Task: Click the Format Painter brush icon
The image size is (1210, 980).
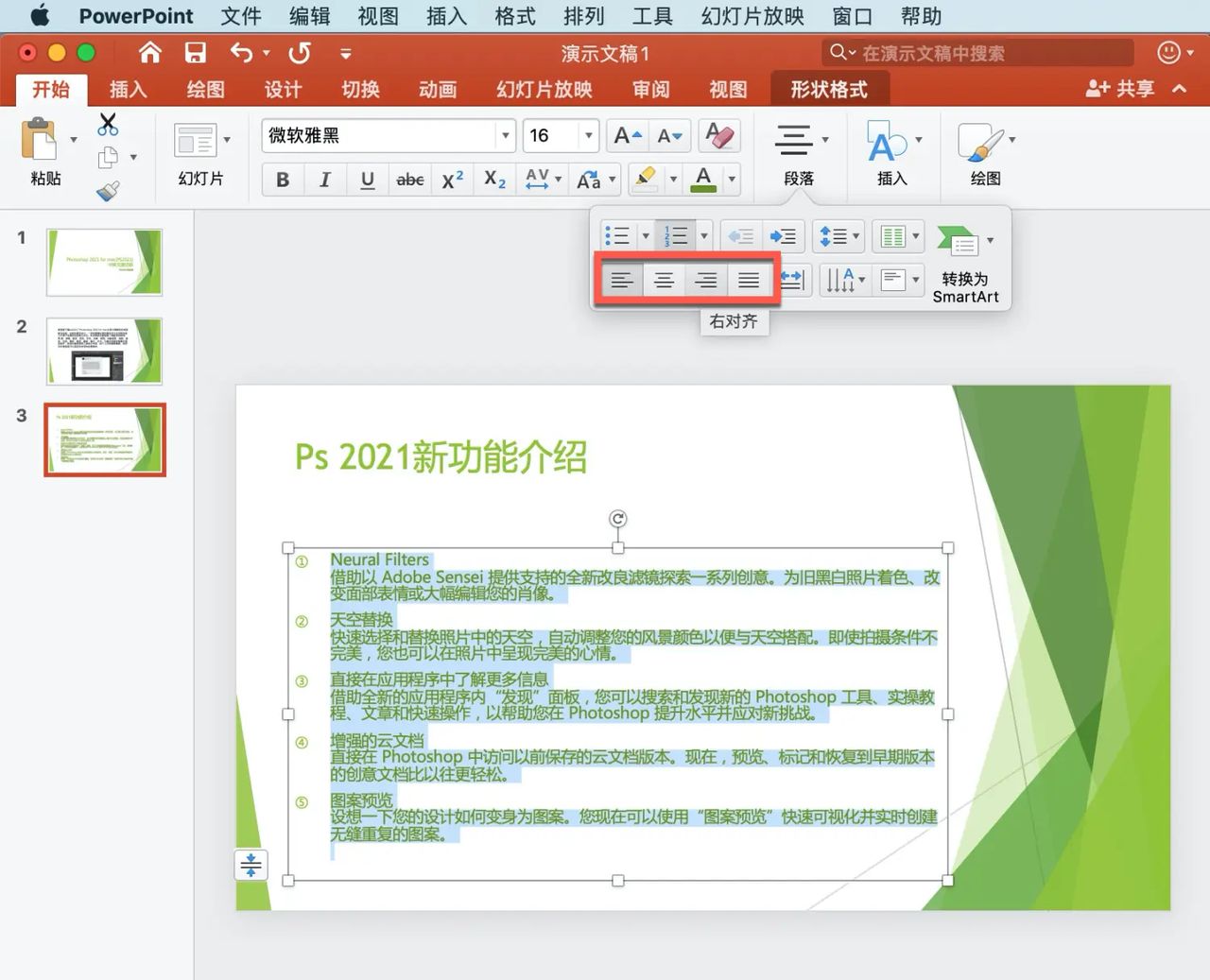Action: (108, 191)
